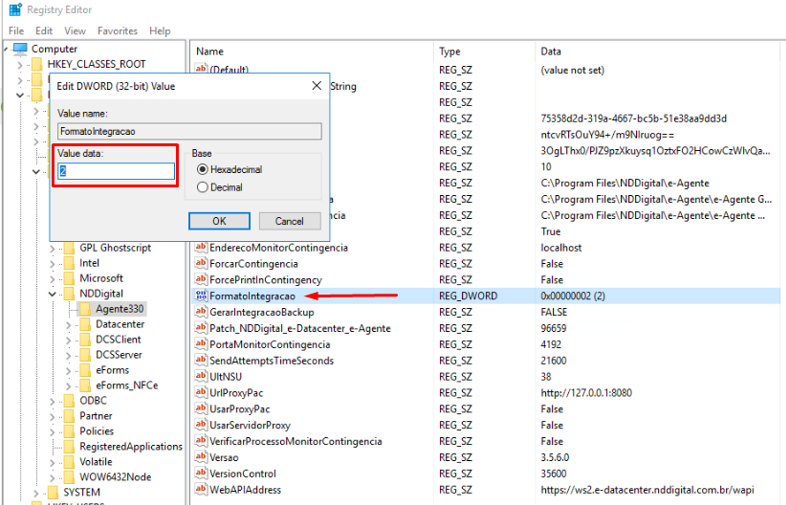This screenshot has height=505, width=786.
Task: Click the FormatoIntegracao DWORD value icon
Action: (x=200, y=296)
